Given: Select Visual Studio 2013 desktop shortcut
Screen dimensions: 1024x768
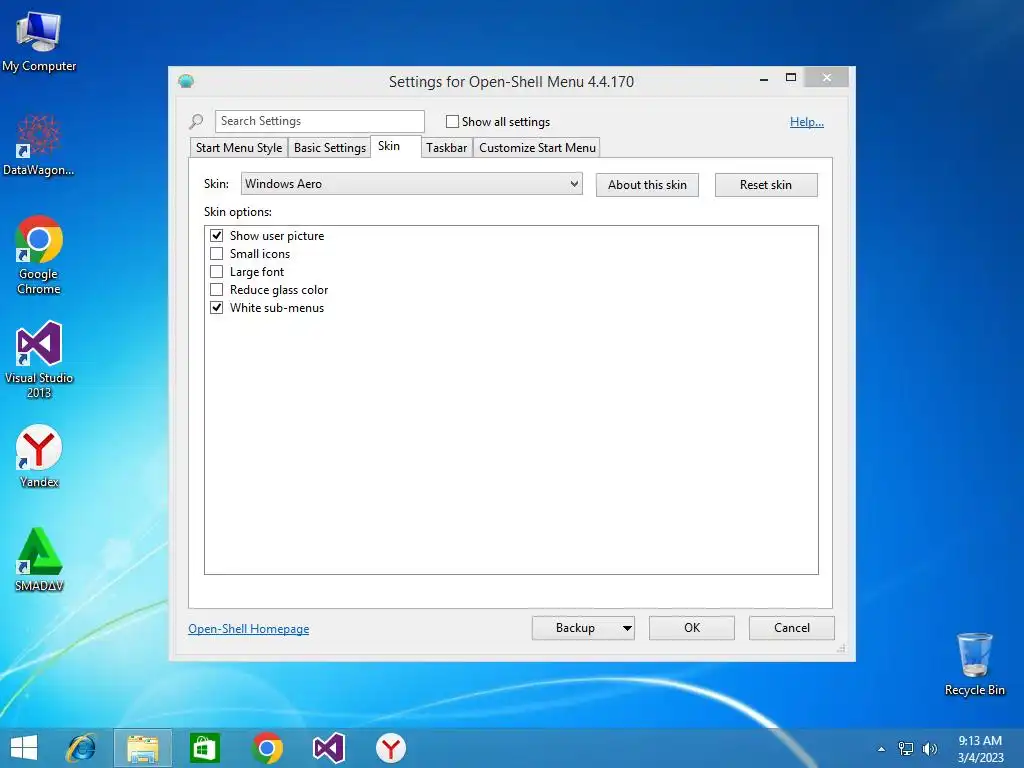Looking at the screenshot, I should click(x=39, y=359).
